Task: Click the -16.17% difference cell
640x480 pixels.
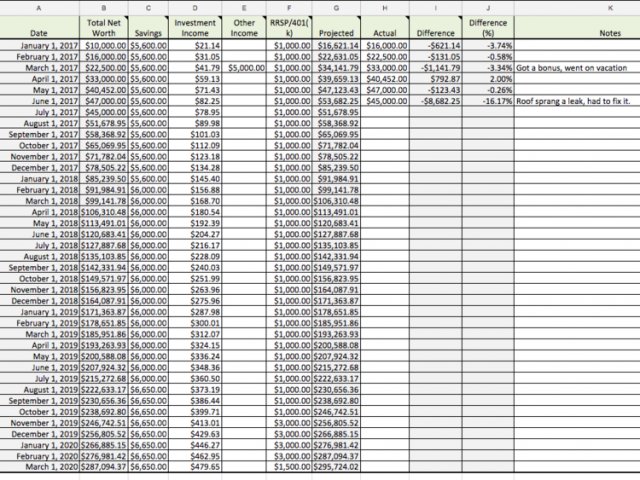Action: (x=488, y=101)
